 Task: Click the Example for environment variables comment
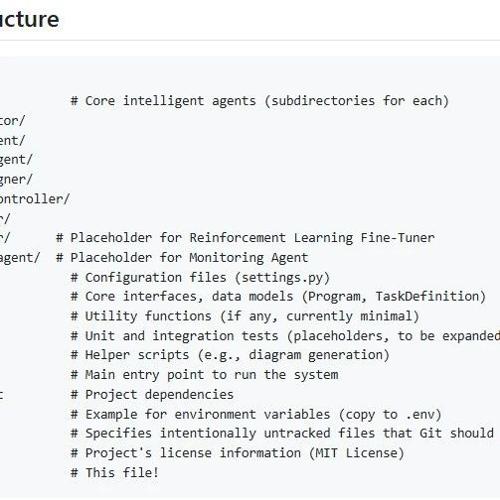click(256, 414)
